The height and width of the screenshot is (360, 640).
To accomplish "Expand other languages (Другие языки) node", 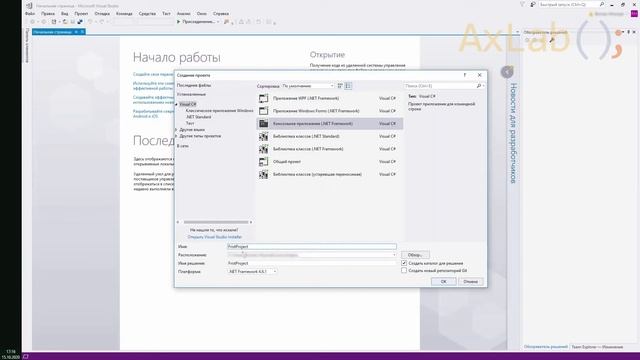I will (x=177, y=130).
